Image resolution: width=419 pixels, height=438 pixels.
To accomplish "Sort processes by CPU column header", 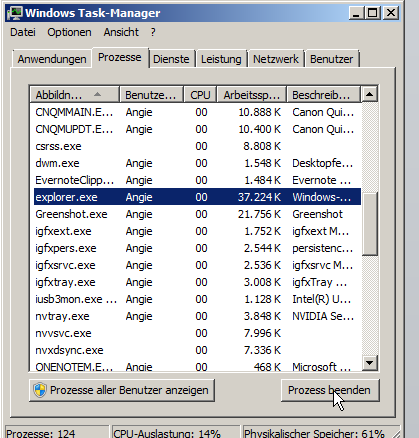I will coord(200,95).
